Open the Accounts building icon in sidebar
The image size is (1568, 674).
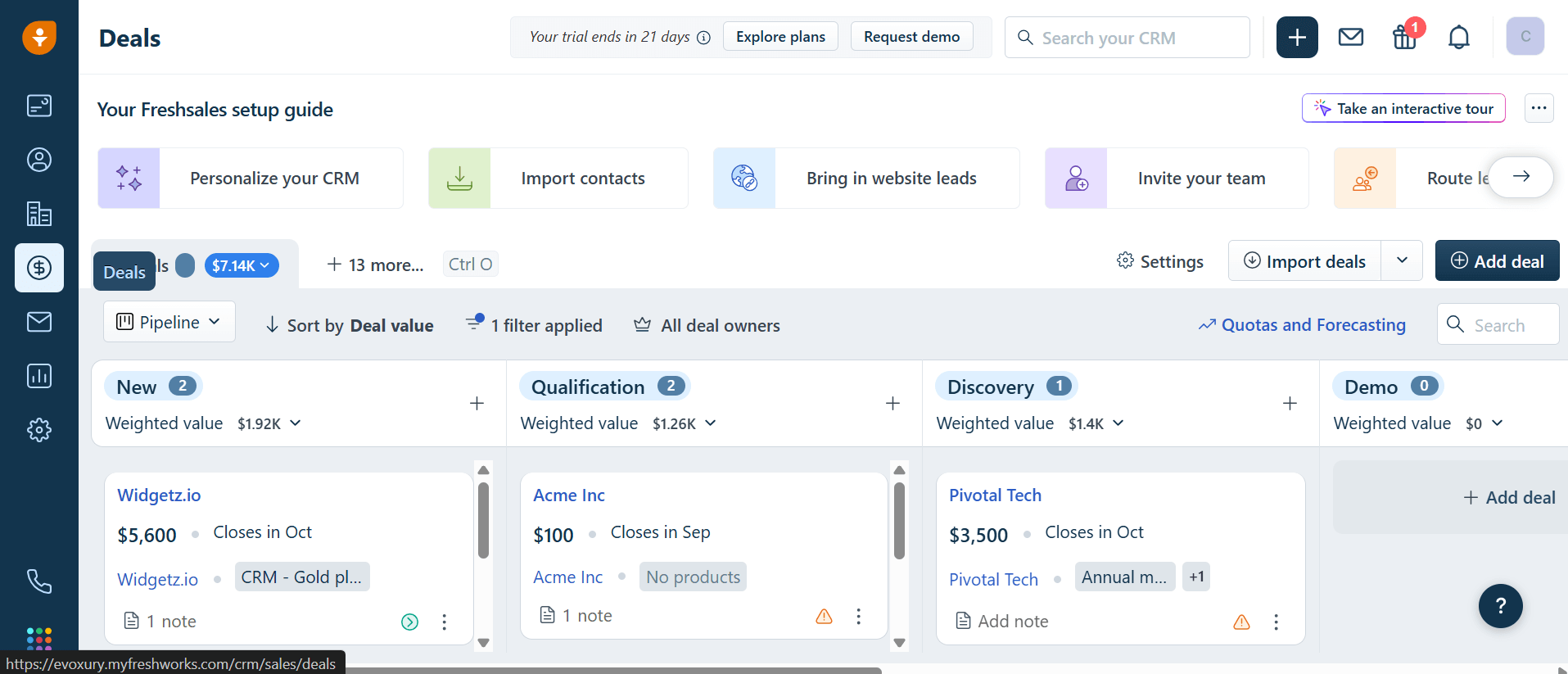tap(38, 214)
